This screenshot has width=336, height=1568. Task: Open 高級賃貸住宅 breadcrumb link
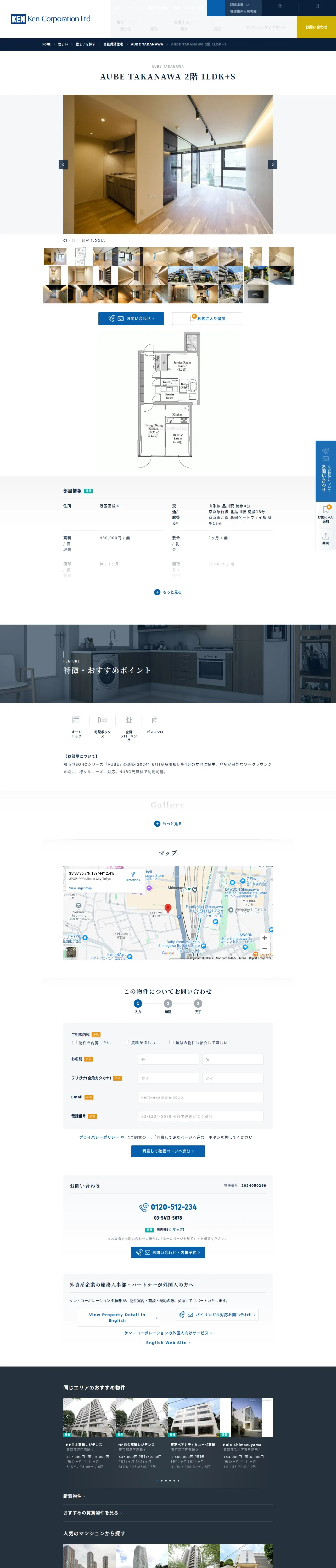click(113, 44)
